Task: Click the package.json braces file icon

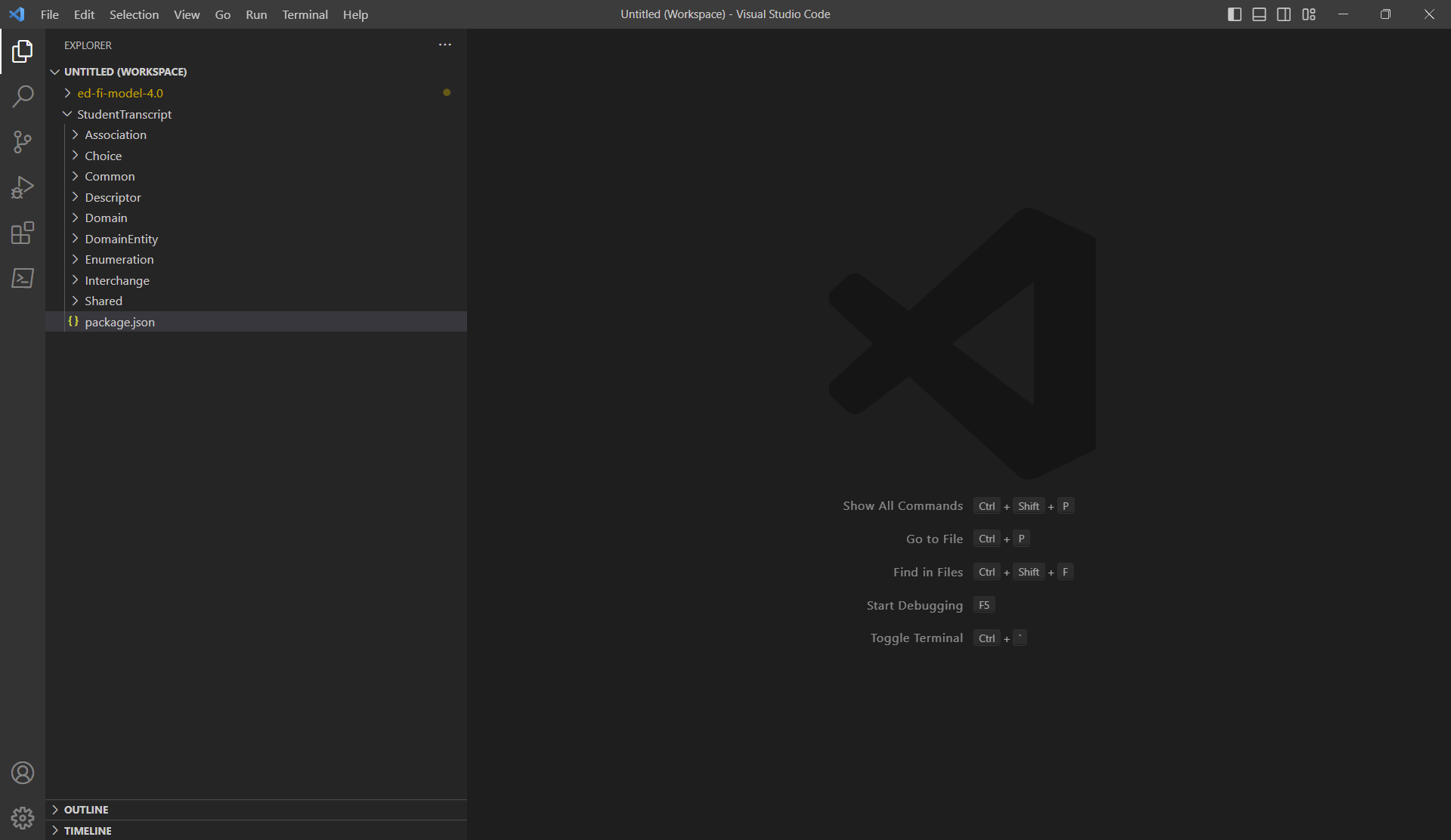Action: [73, 322]
